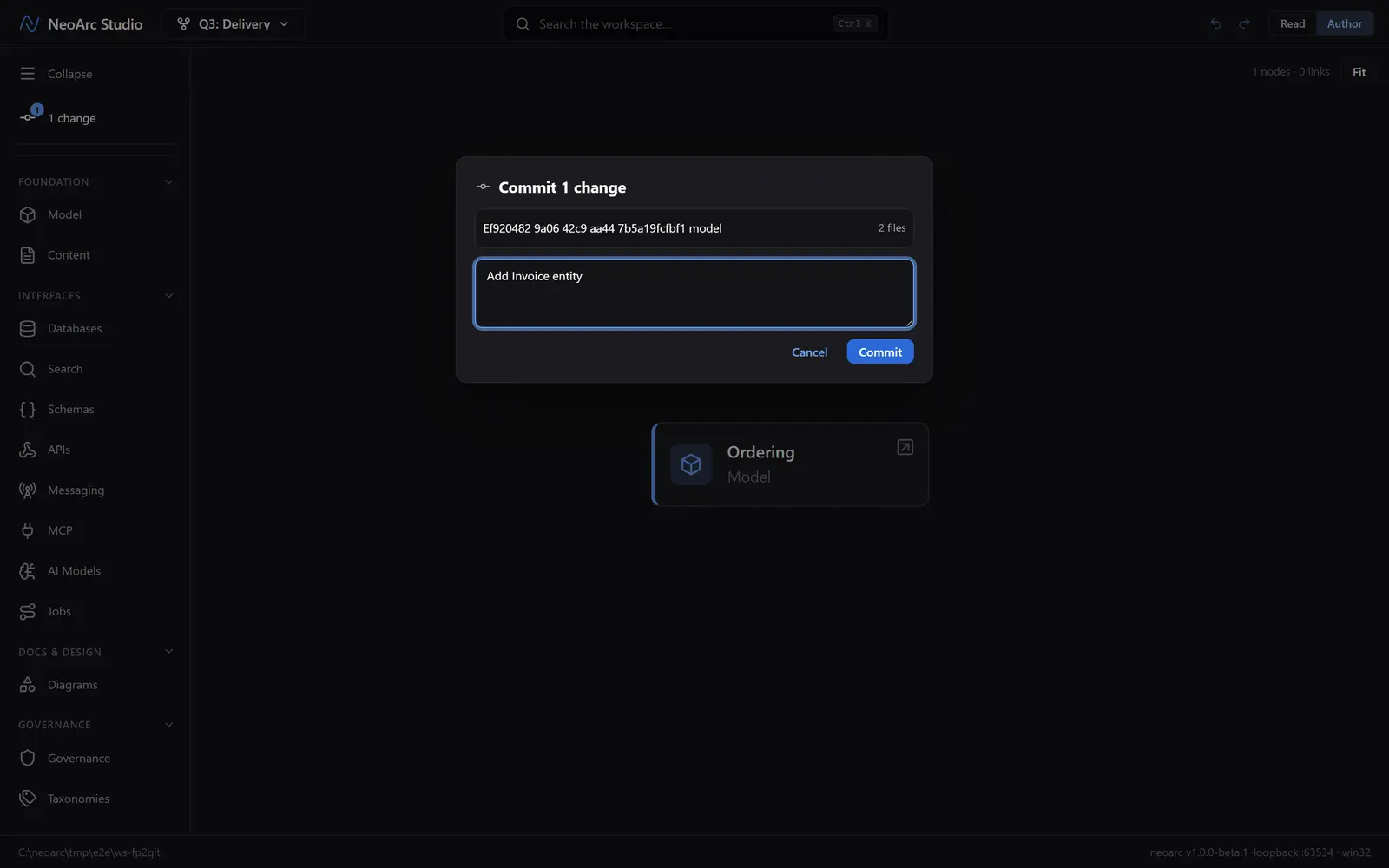Viewport: 1389px width, 868px height.
Task: Click the NeoArc Studio logo icon
Action: (x=29, y=24)
